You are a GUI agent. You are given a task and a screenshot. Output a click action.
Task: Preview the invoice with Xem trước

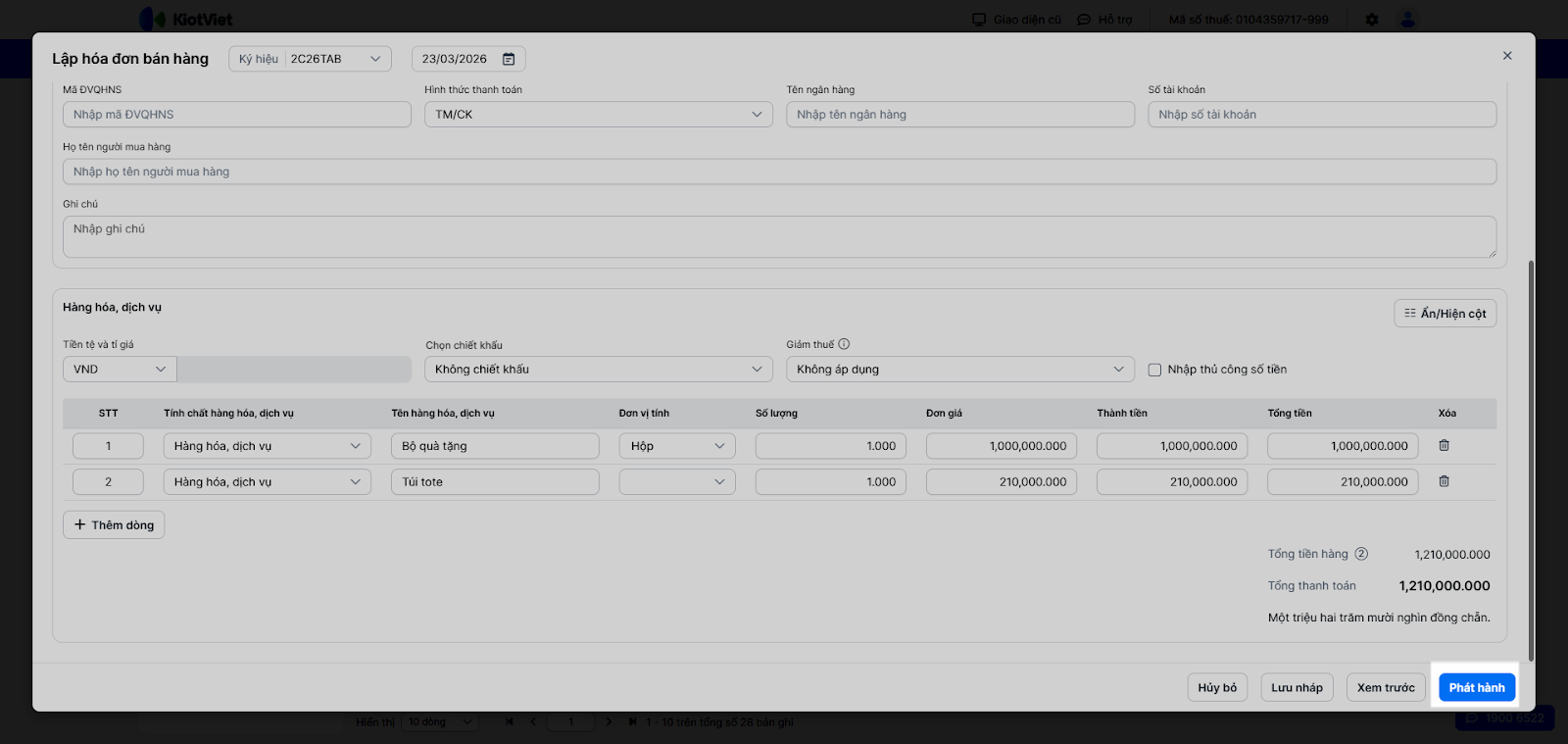click(x=1386, y=688)
